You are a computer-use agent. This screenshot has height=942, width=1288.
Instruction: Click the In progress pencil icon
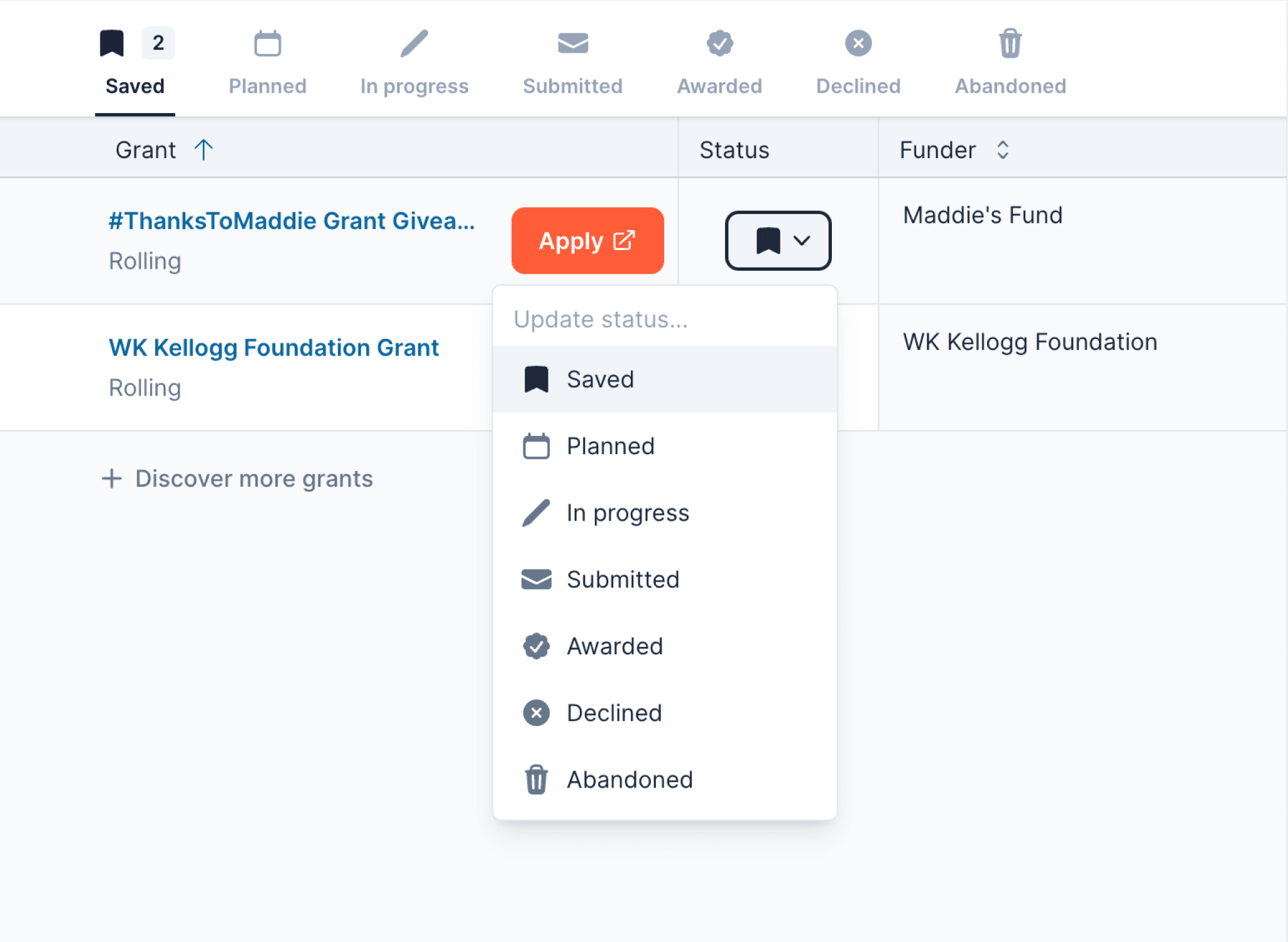click(414, 43)
